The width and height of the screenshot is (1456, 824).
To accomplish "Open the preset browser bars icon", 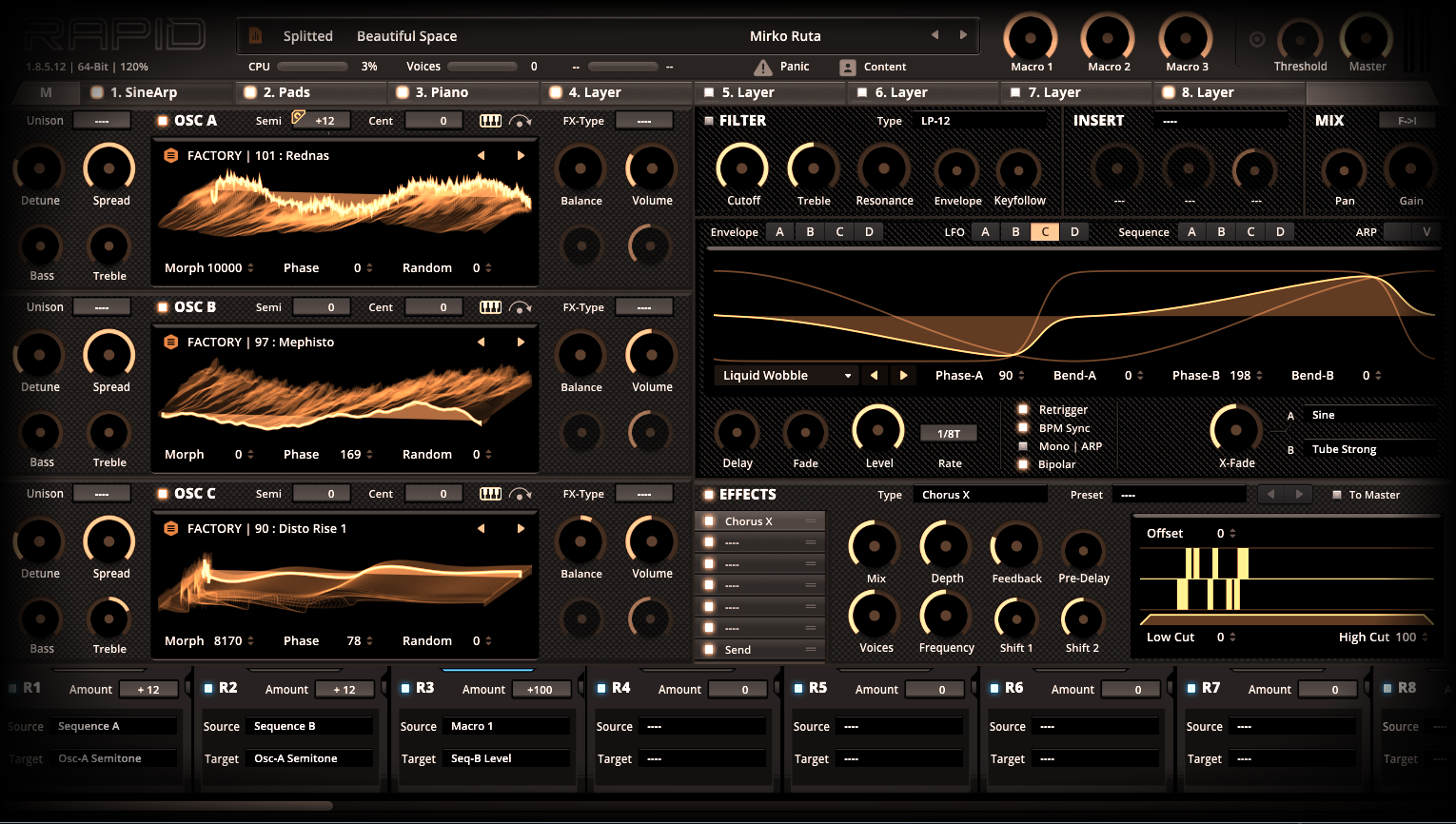I will tap(255, 35).
